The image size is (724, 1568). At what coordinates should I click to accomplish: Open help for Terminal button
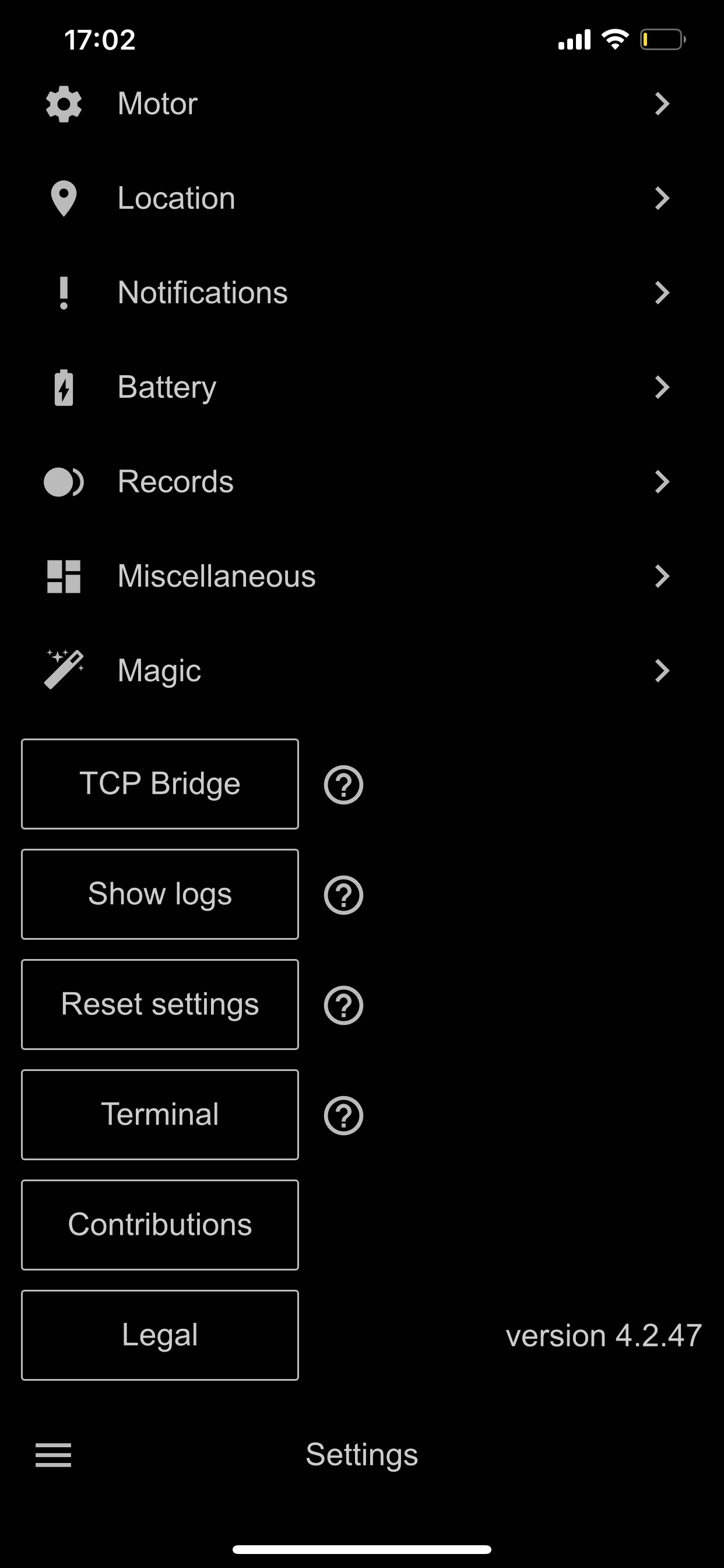(x=344, y=1115)
